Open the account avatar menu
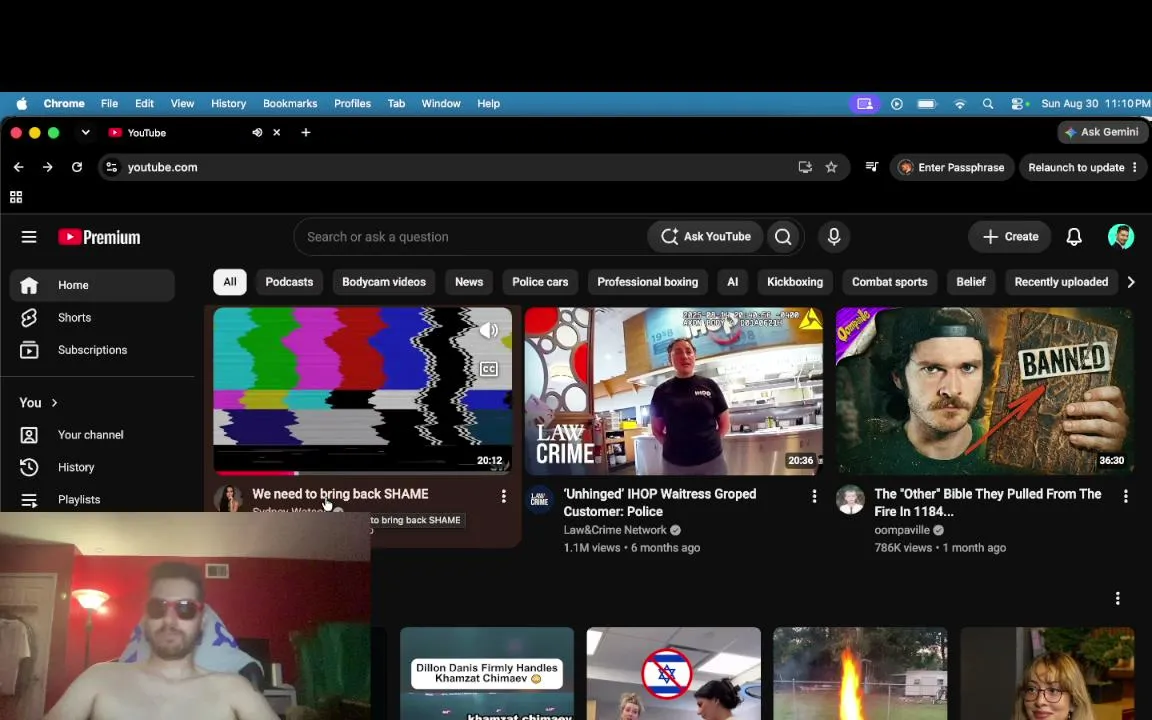Image resolution: width=1152 pixels, height=720 pixels. point(1120,237)
